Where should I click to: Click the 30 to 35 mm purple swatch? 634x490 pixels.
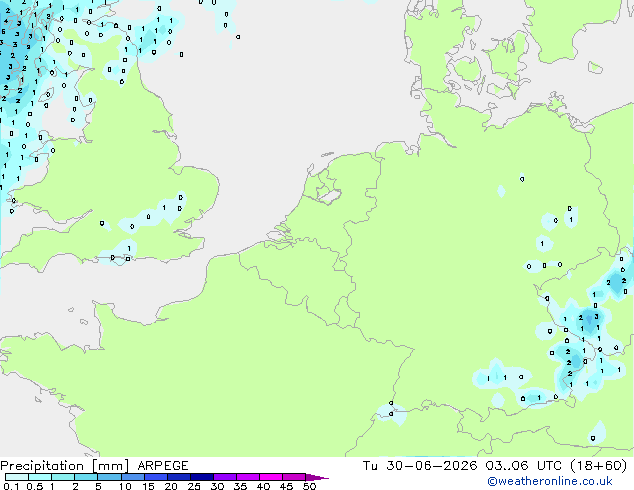point(225,477)
